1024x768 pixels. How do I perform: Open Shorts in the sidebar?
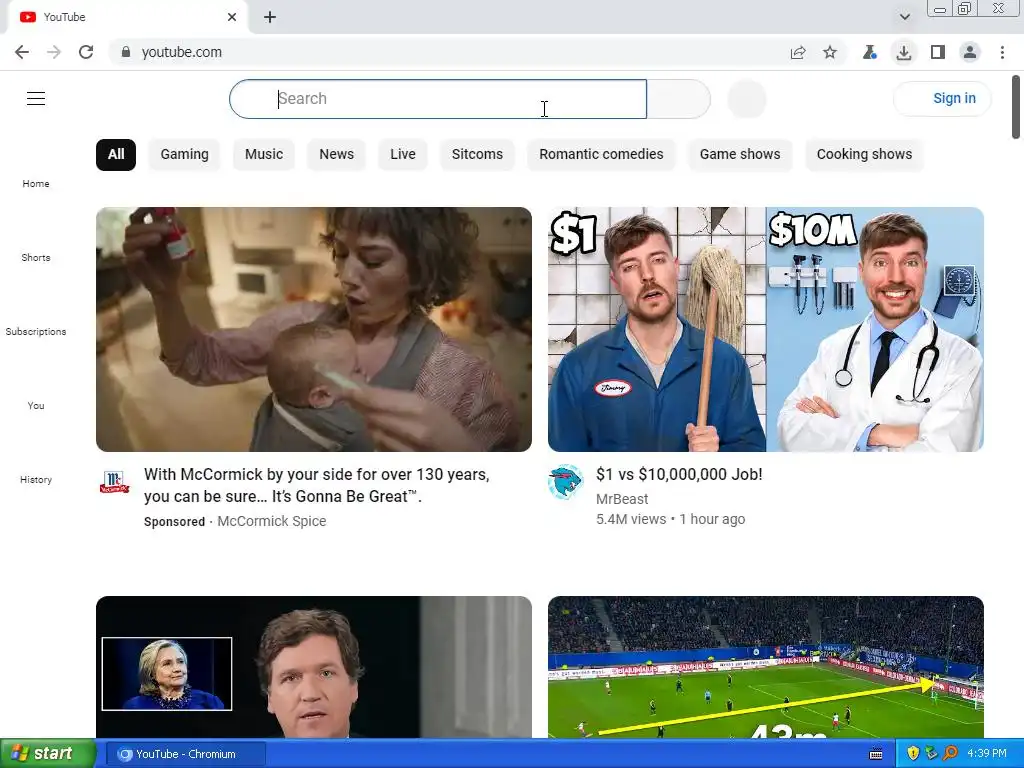point(36,257)
